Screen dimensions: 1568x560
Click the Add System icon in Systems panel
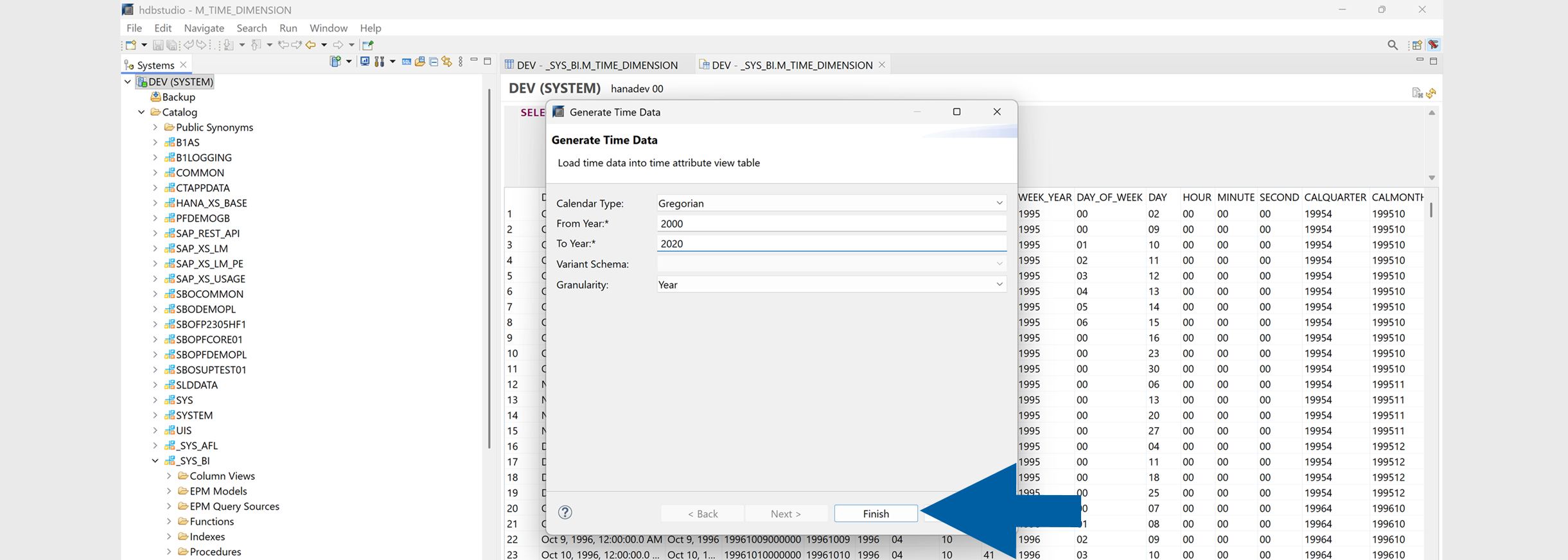tap(335, 62)
